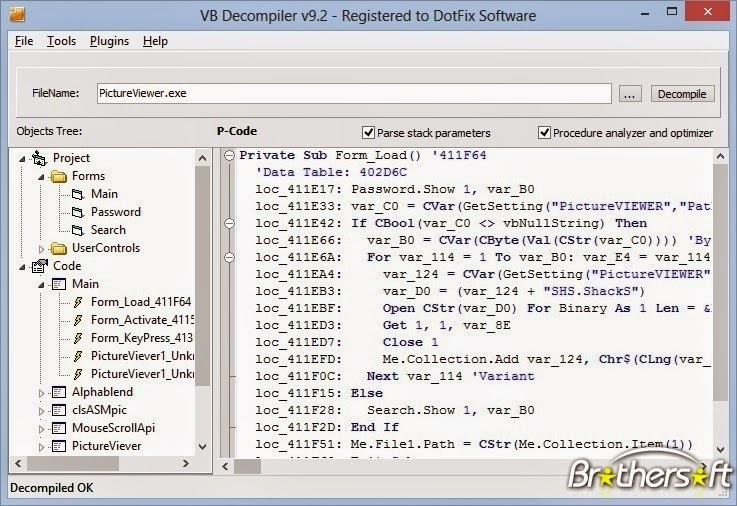The height and width of the screenshot is (506, 737).
Task: Click the FileName input field
Action: pyautogui.click(x=354, y=93)
